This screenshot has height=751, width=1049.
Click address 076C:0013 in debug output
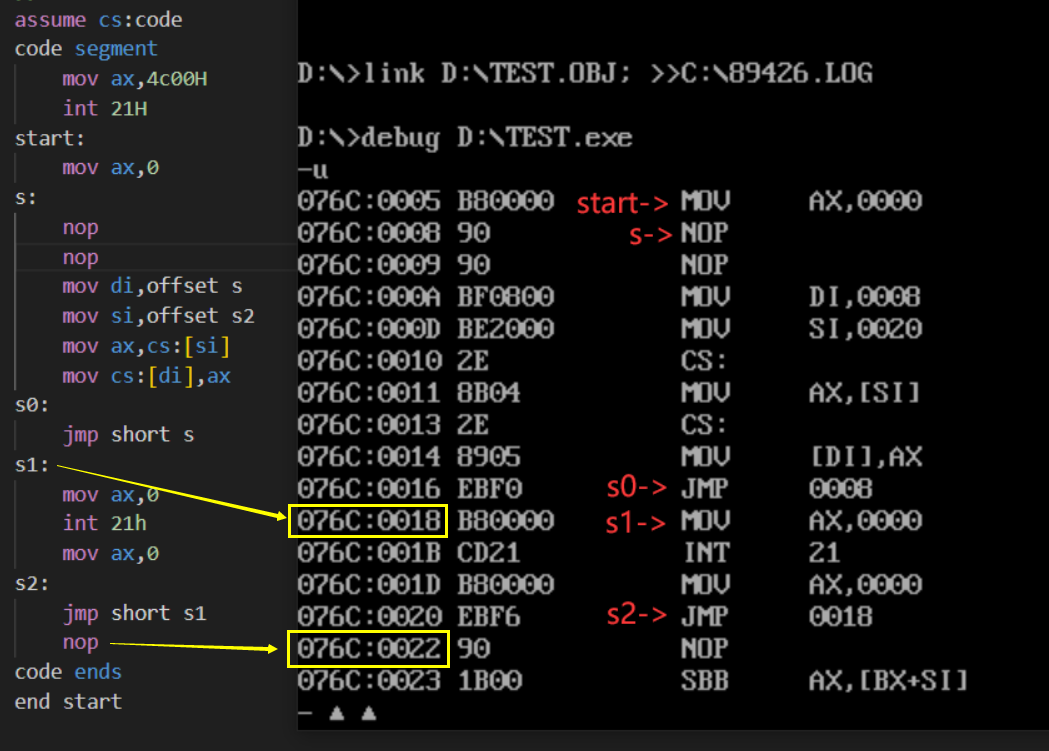[369, 425]
